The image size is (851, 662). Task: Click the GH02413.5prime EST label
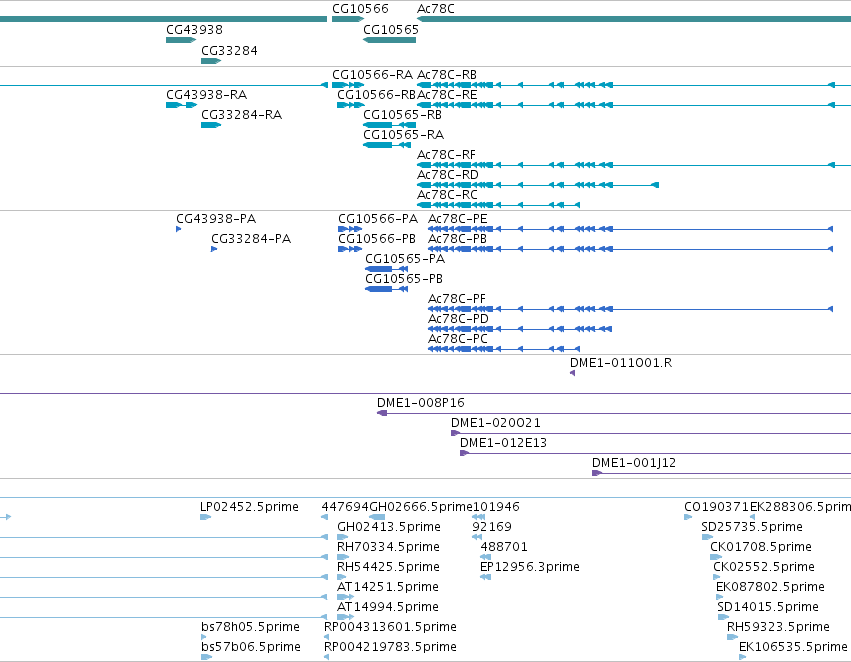[389, 526]
